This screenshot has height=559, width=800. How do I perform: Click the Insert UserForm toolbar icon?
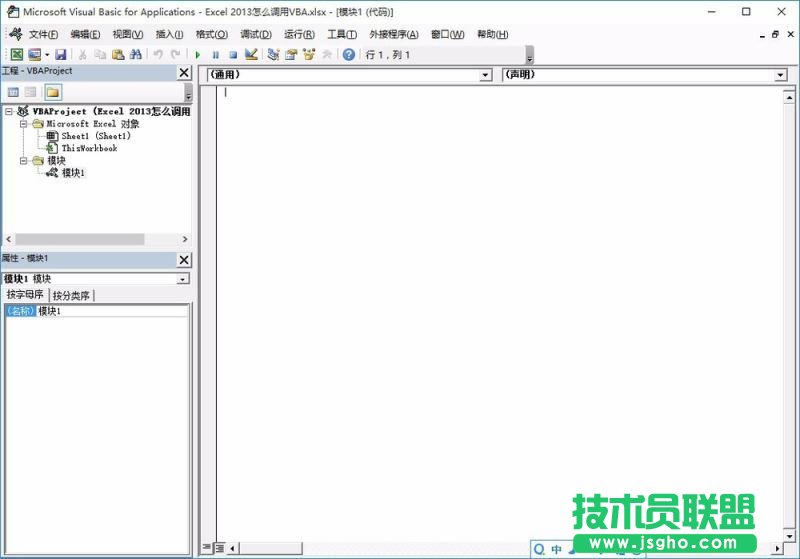pos(34,54)
